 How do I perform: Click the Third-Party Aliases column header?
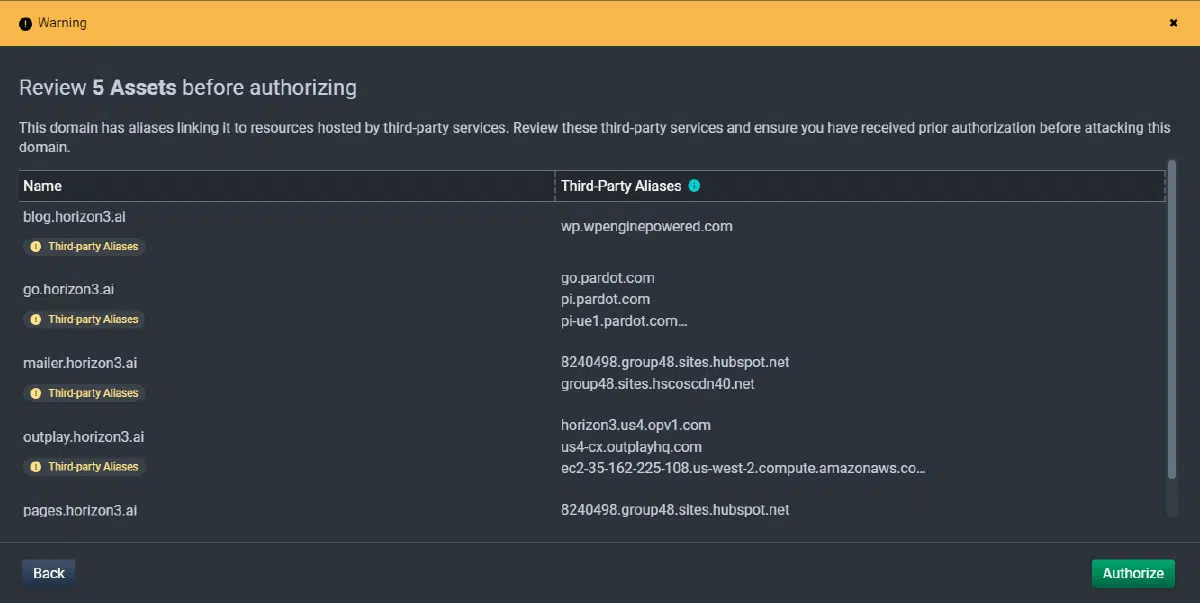tap(861, 186)
